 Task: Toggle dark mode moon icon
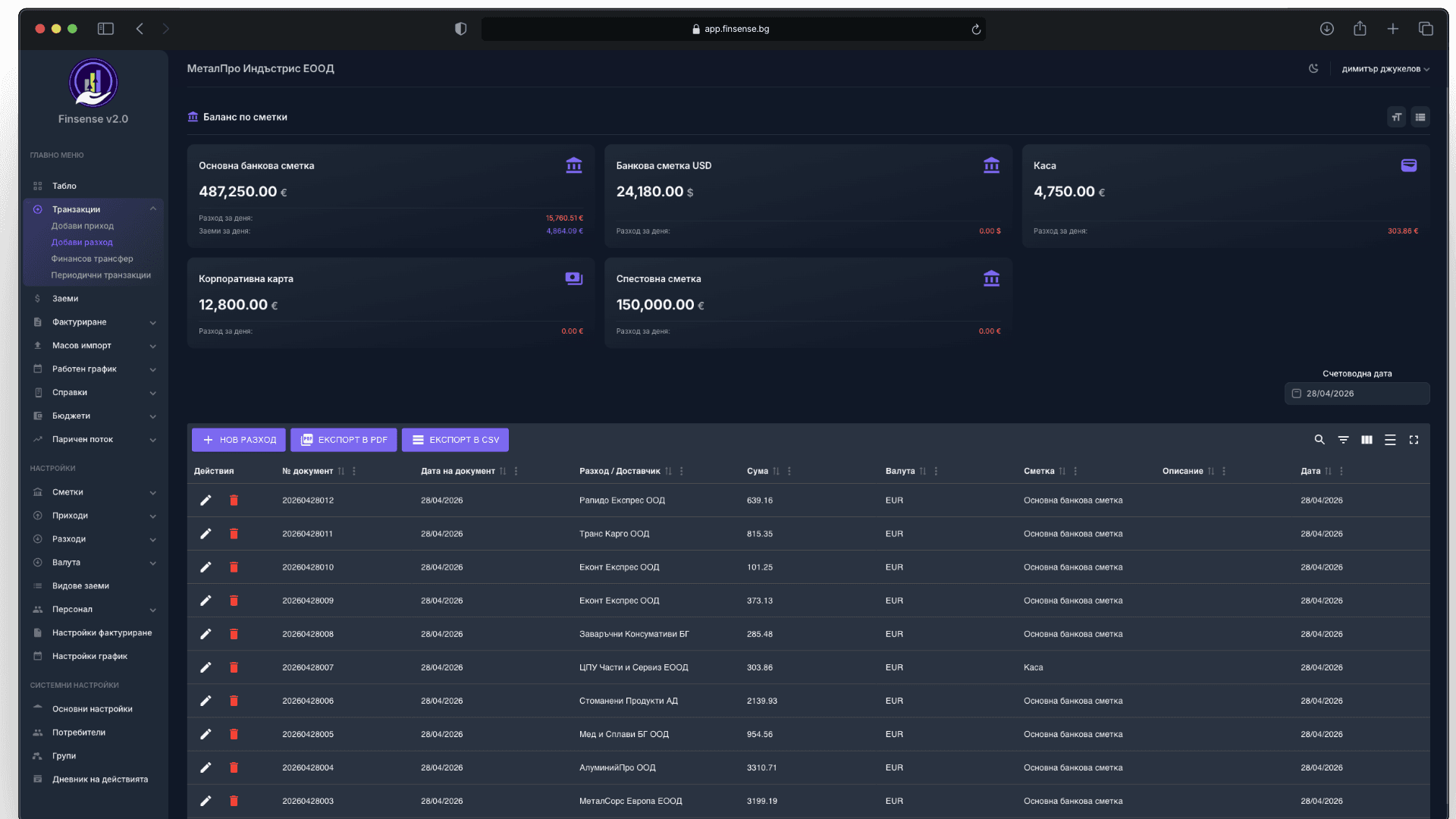point(1313,68)
